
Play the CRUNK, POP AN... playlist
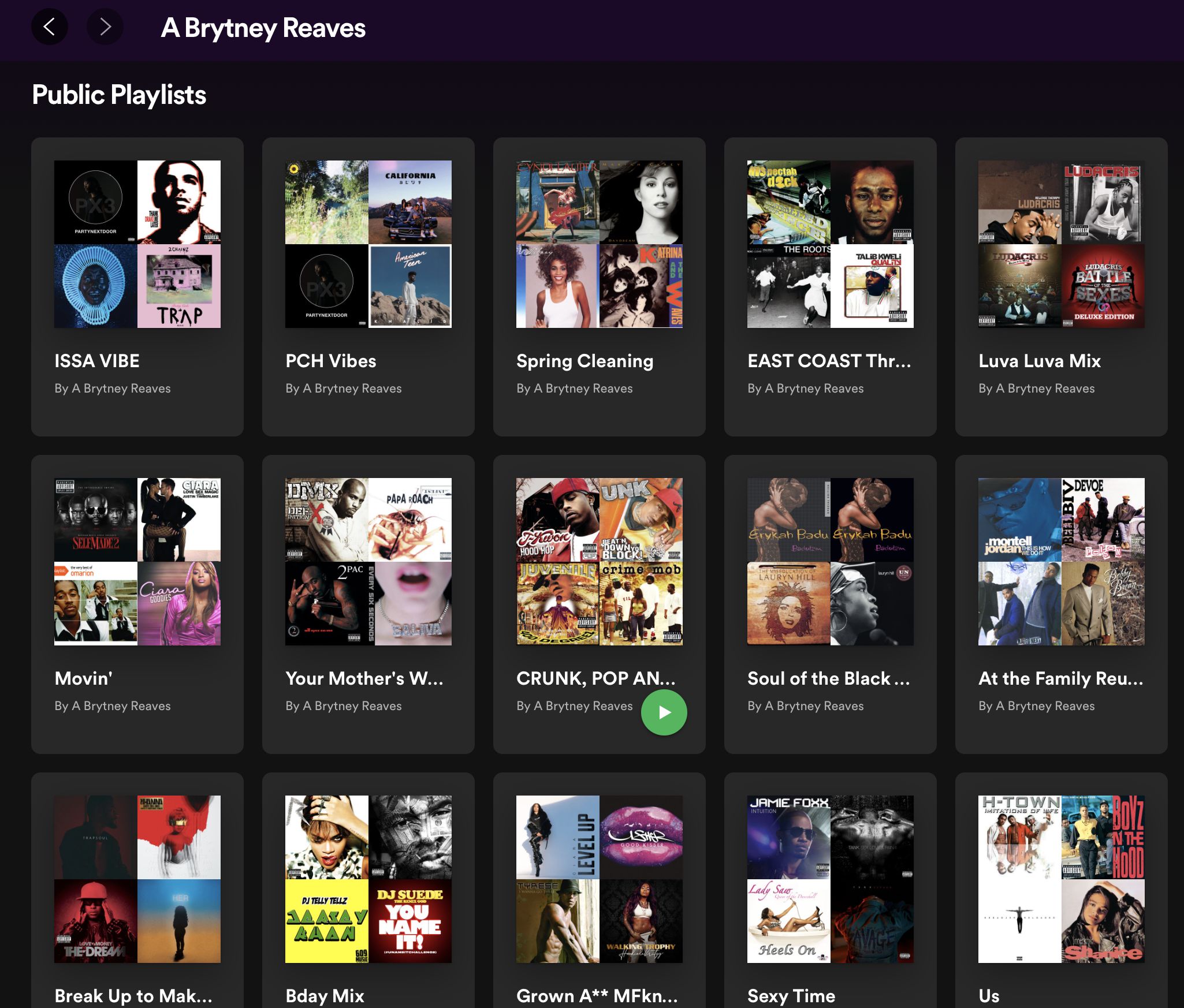pos(664,712)
